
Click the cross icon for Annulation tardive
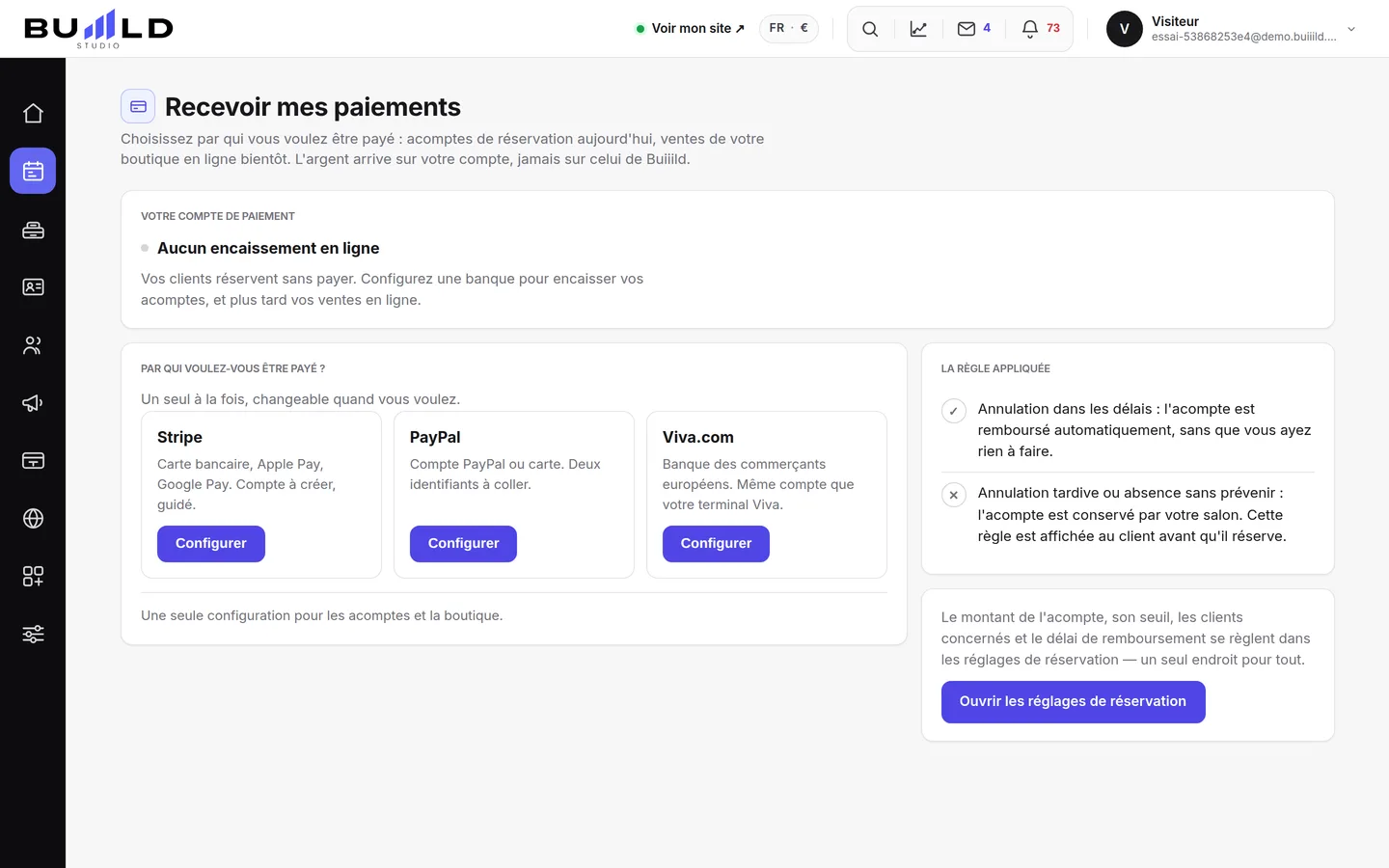click(954, 495)
